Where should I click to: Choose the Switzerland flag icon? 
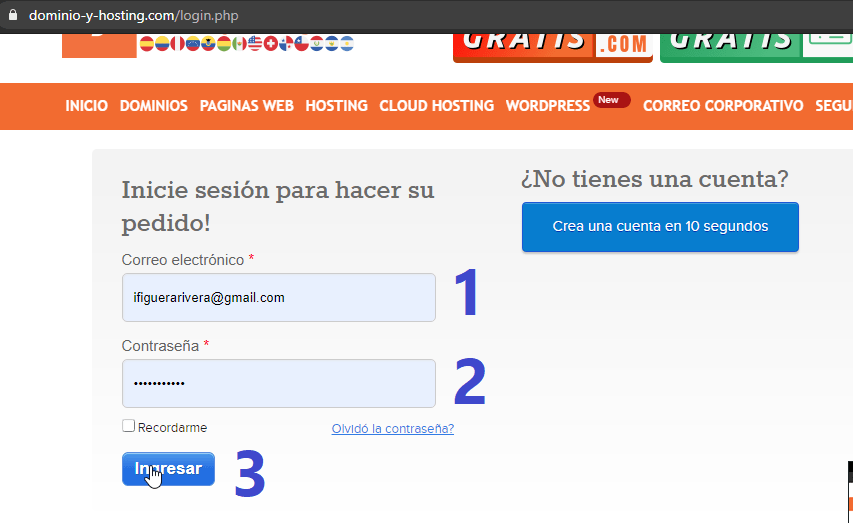coord(271,44)
